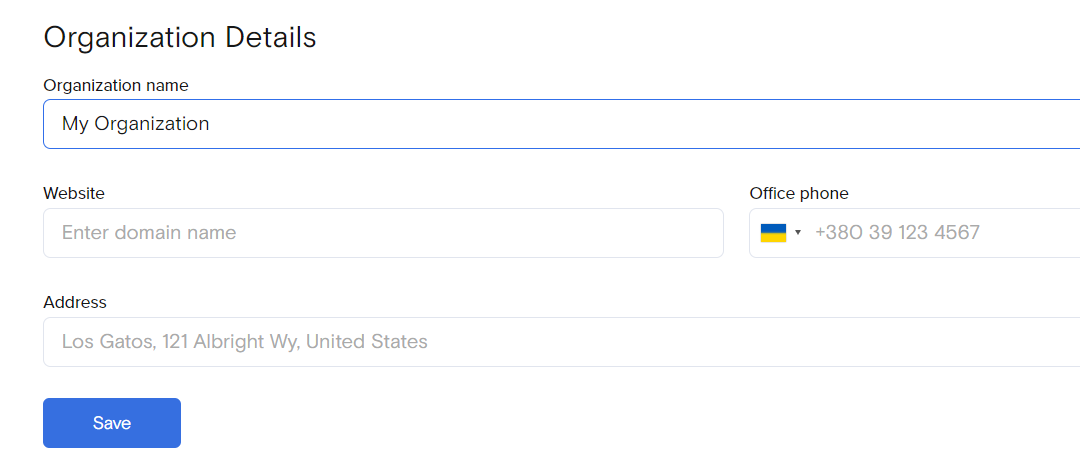Focus the Organization name input field
1080x471 pixels.
561,124
